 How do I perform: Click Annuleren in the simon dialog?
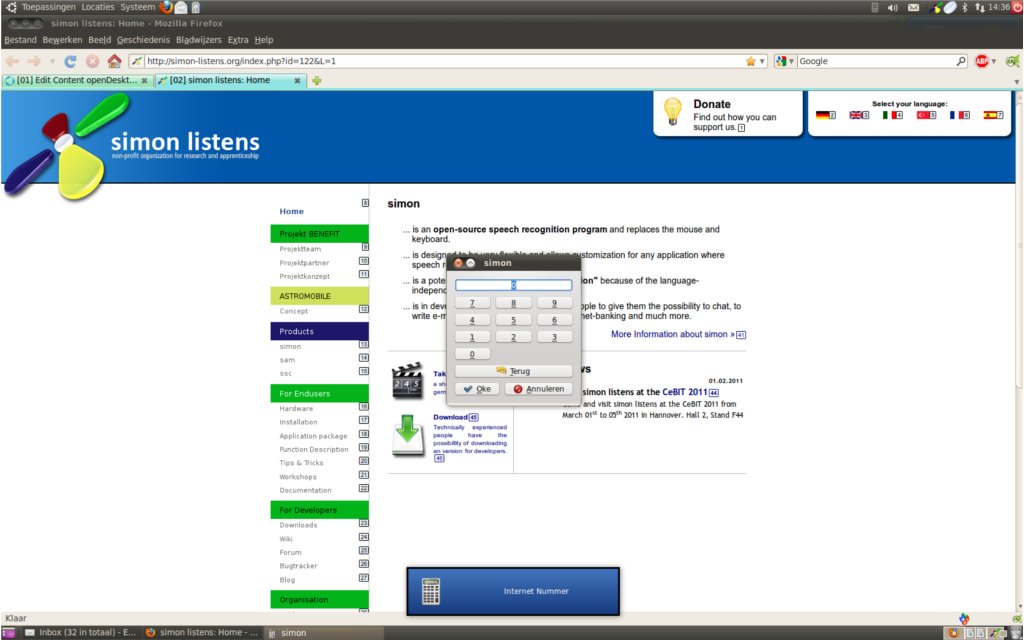[x=538, y=389]
